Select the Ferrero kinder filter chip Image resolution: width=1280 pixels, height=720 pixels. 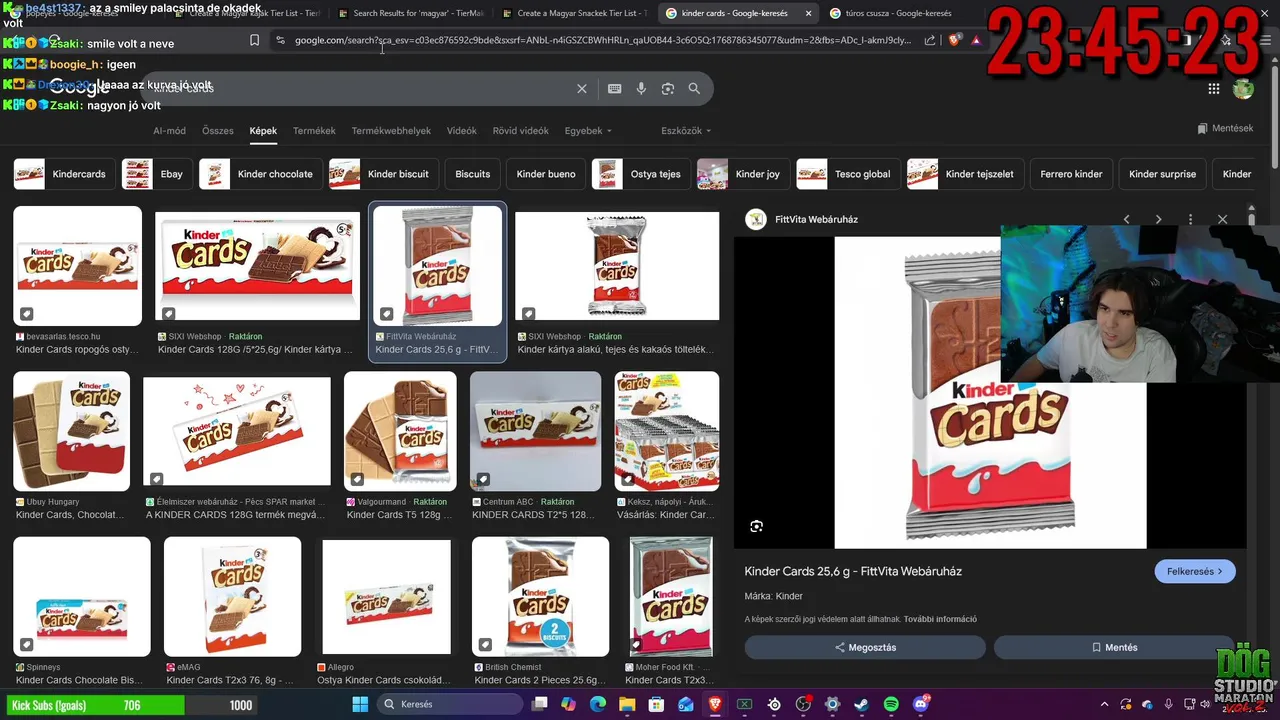pos(1071,174)
